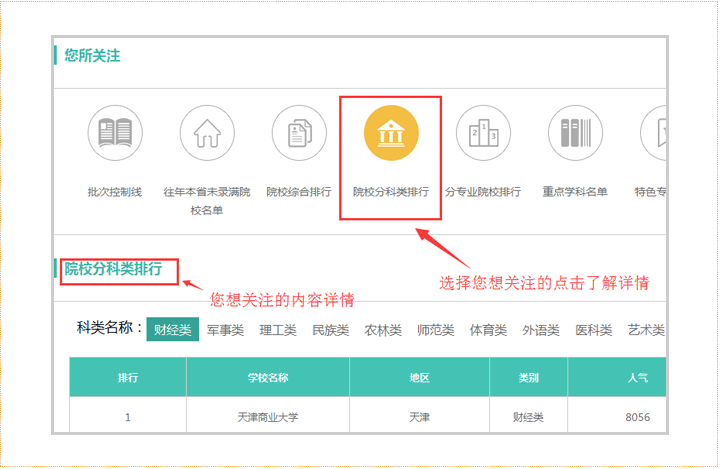Select the 财经类 category tab
Screen dimensions: 720x469
[173, 329]
